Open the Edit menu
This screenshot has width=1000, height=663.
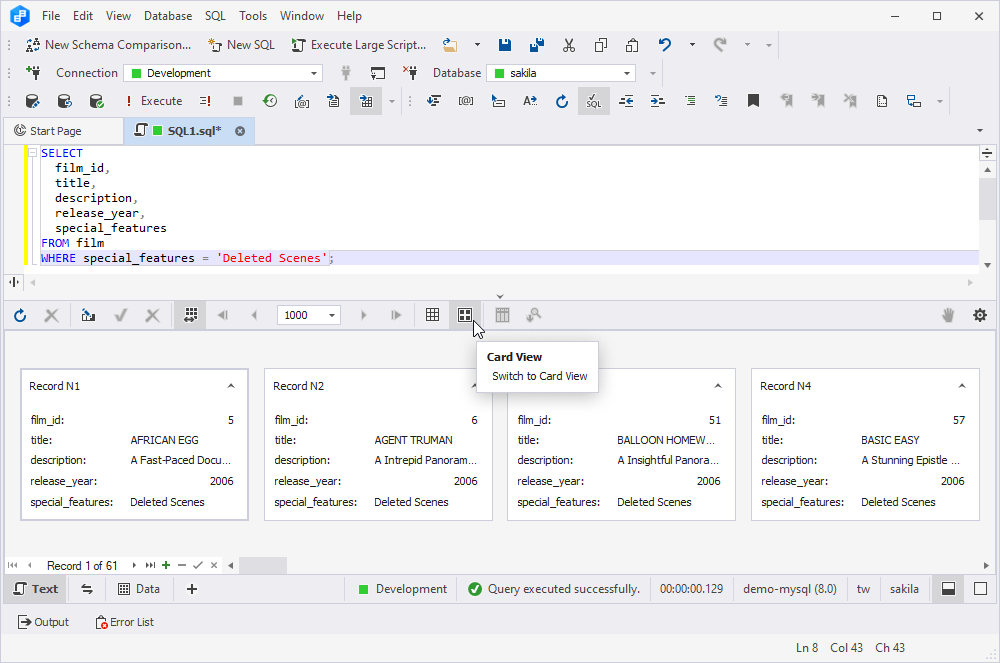point(83,16)
